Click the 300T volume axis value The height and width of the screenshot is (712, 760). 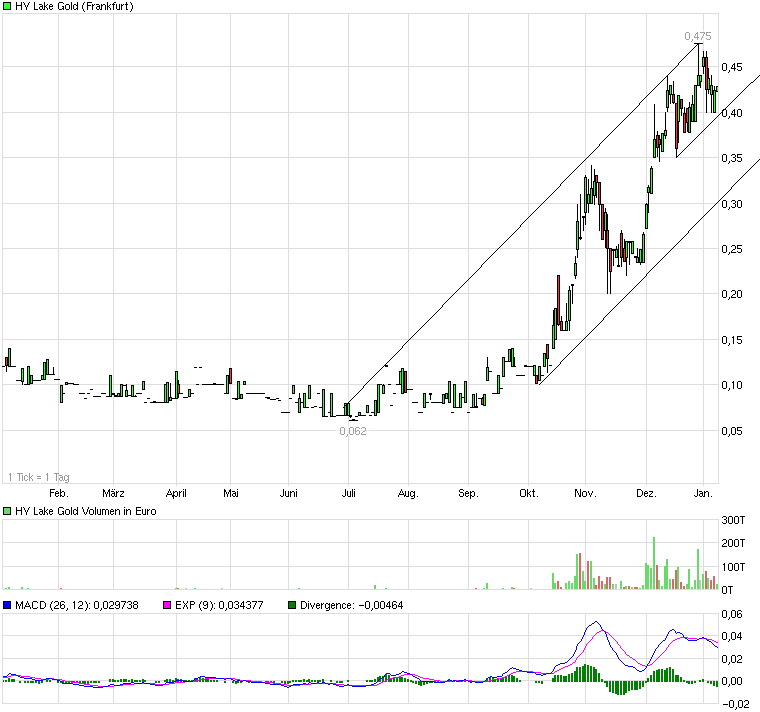pos(733,520)
